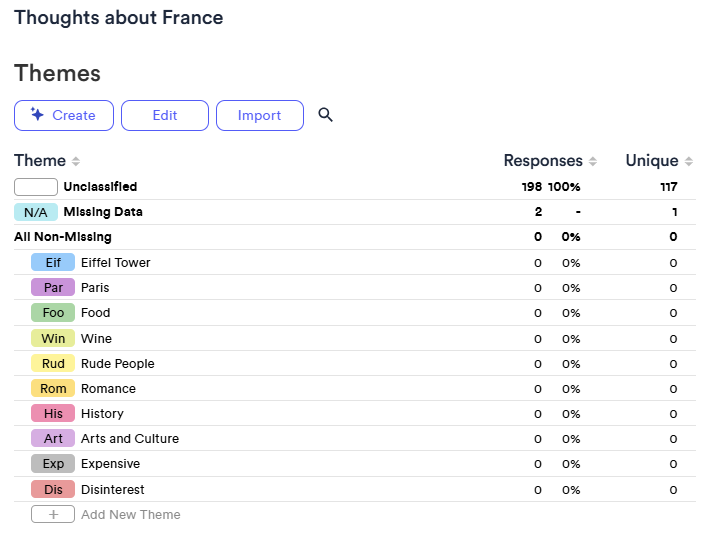Open the Import button
The image size is (713, 533).
point(260,116)
